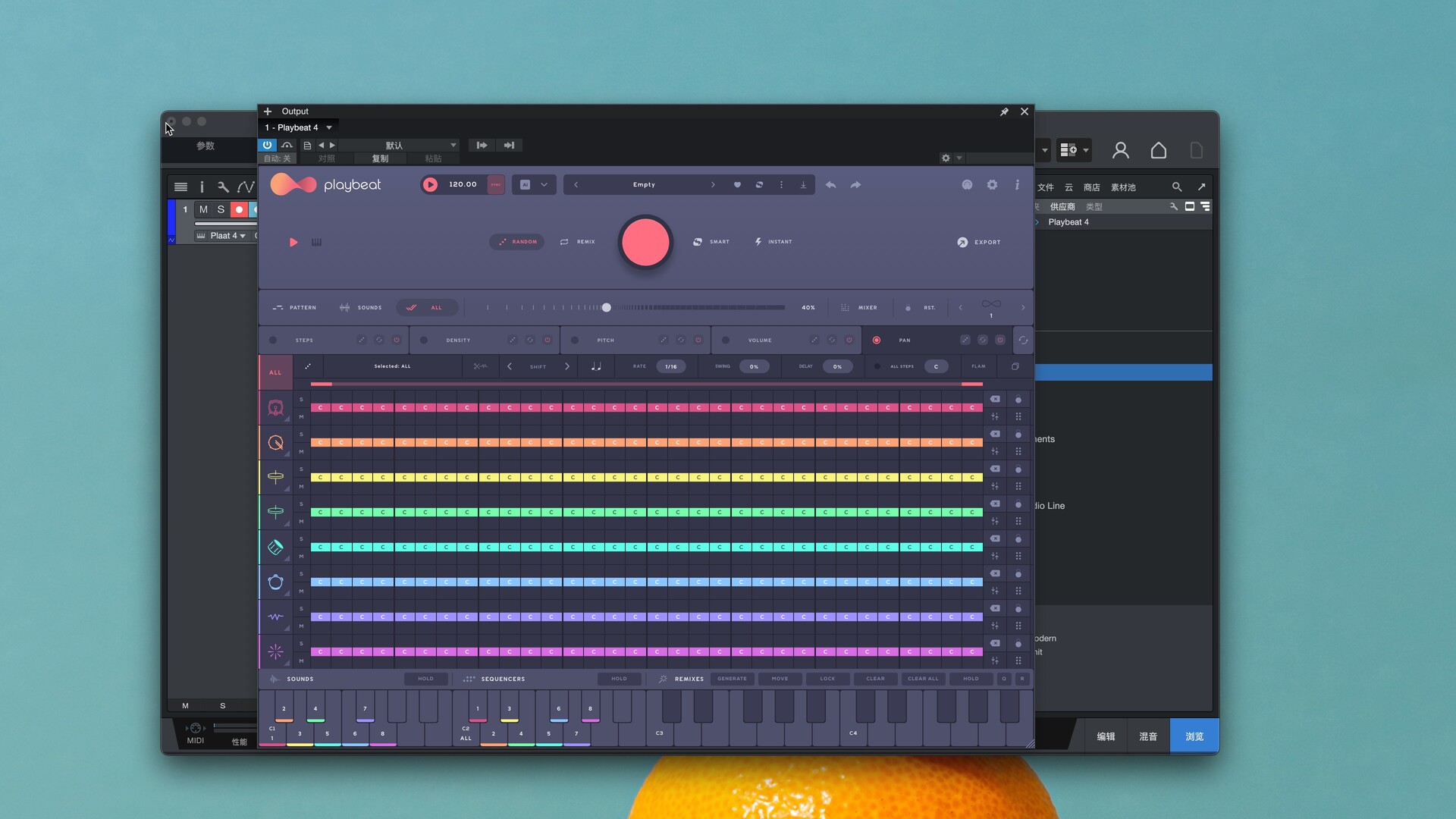Open the MIXER button
This screenshot has height=819, width=1456.
859,308
